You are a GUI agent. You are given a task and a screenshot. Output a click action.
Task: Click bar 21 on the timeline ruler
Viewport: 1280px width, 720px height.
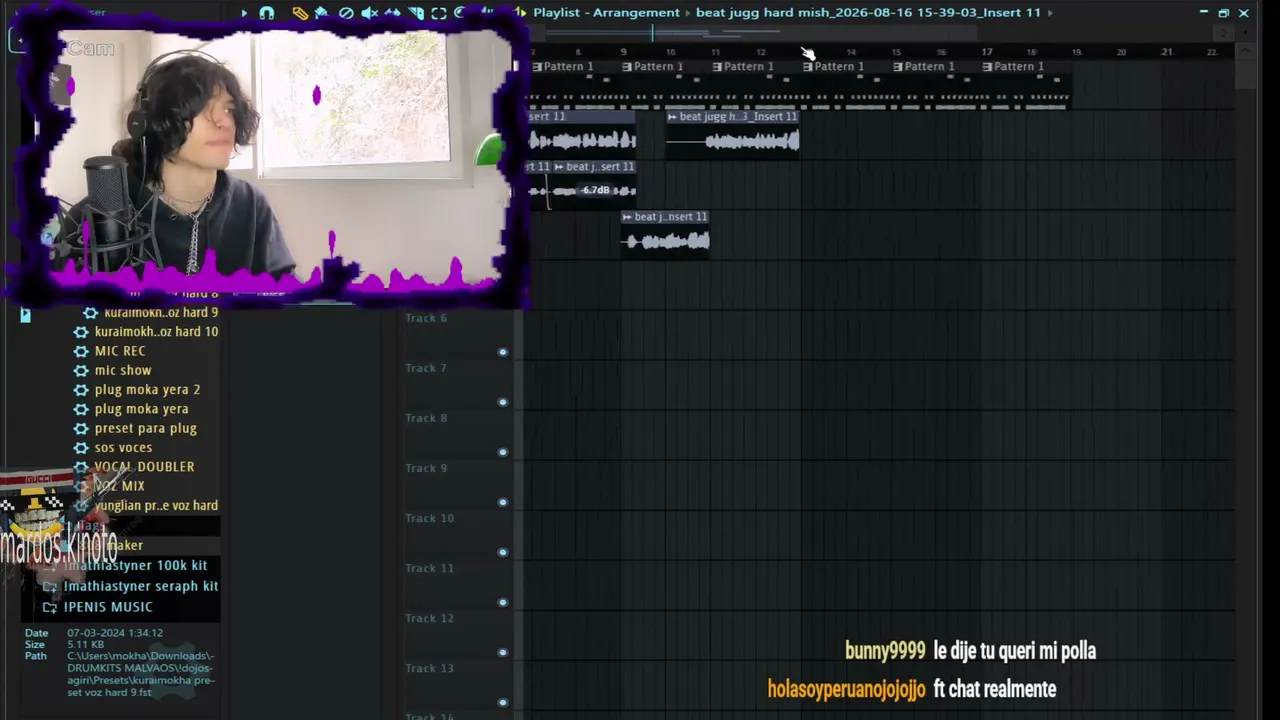[1167, 52]
